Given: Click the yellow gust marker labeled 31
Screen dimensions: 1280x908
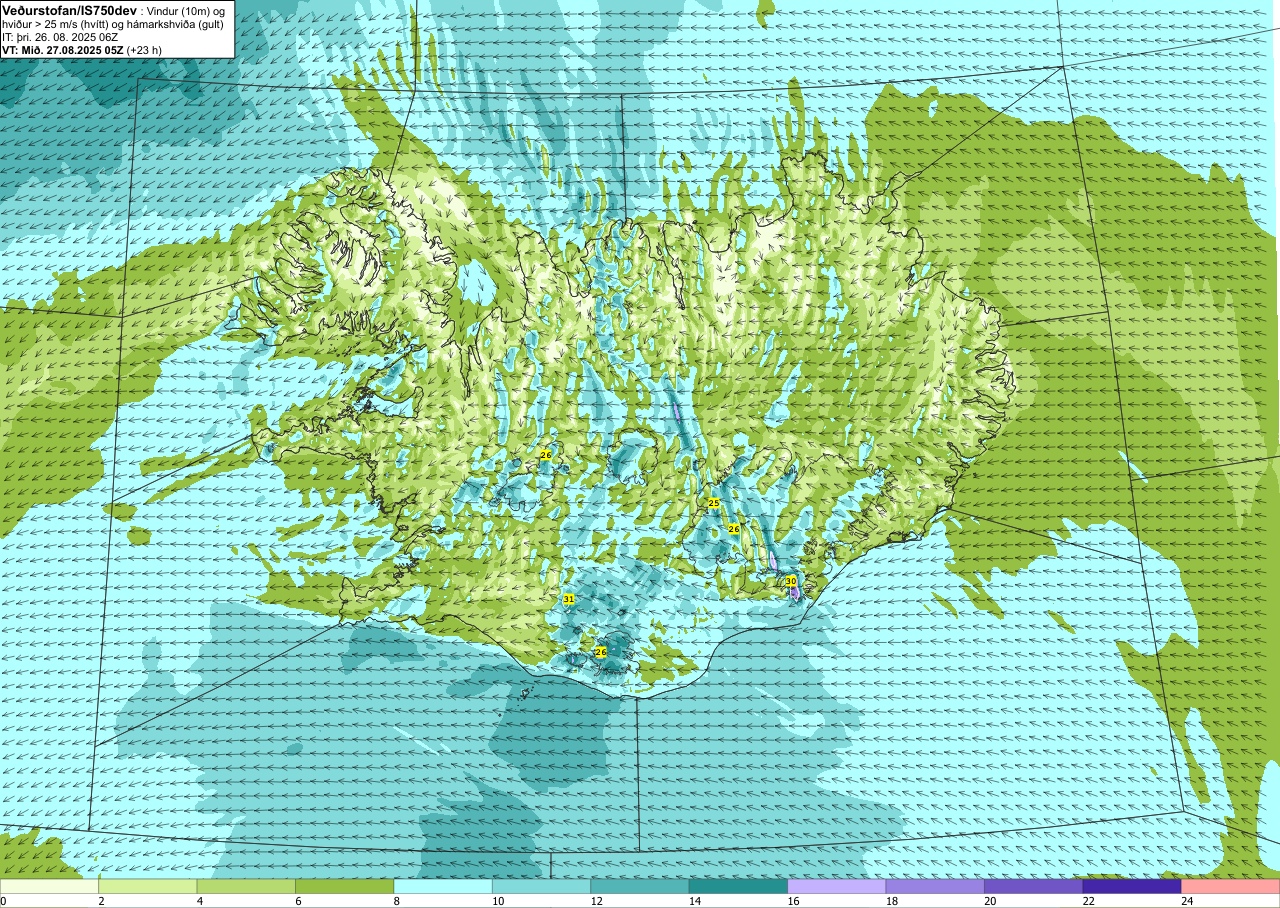Looking at the screenshot, I should click(x=569, y=599).
